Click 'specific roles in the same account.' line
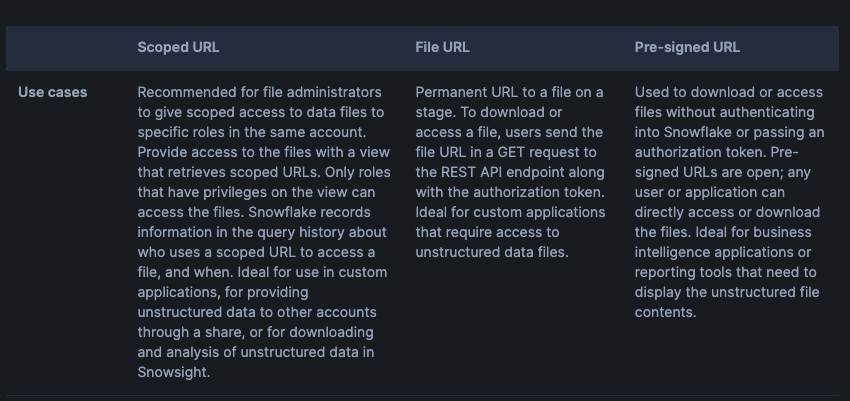The height and width of the screenshot is (401, 850). click(260, 132)
